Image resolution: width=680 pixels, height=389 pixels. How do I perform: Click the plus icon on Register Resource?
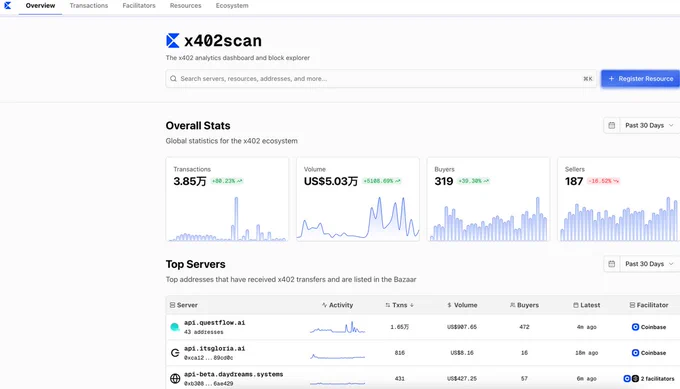pos(611,78)
